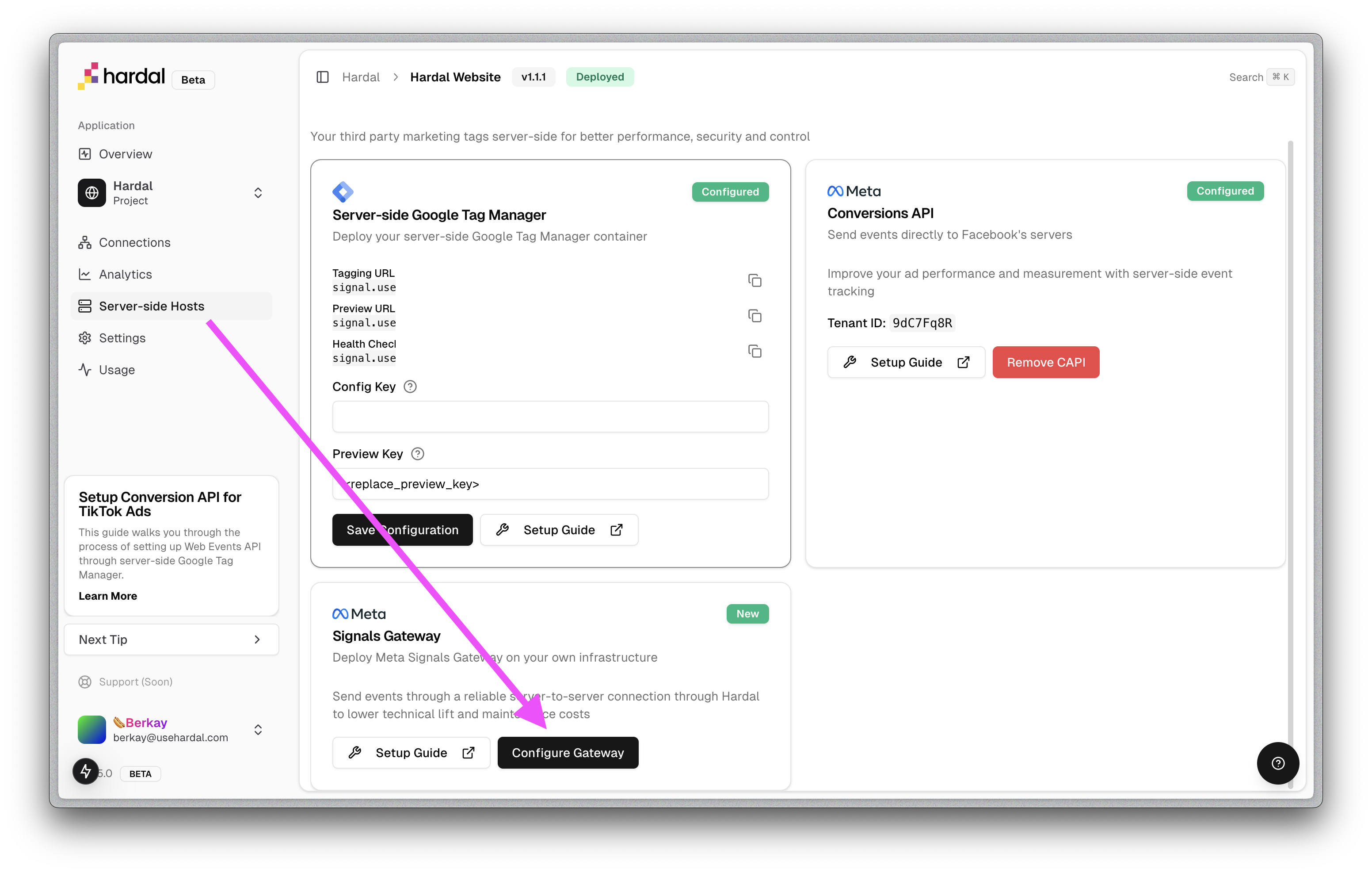Image resolution: width=1372 pixels, height=873 pixels.
Task: Click the New badge on Signals Gateway
Action: 747,613
